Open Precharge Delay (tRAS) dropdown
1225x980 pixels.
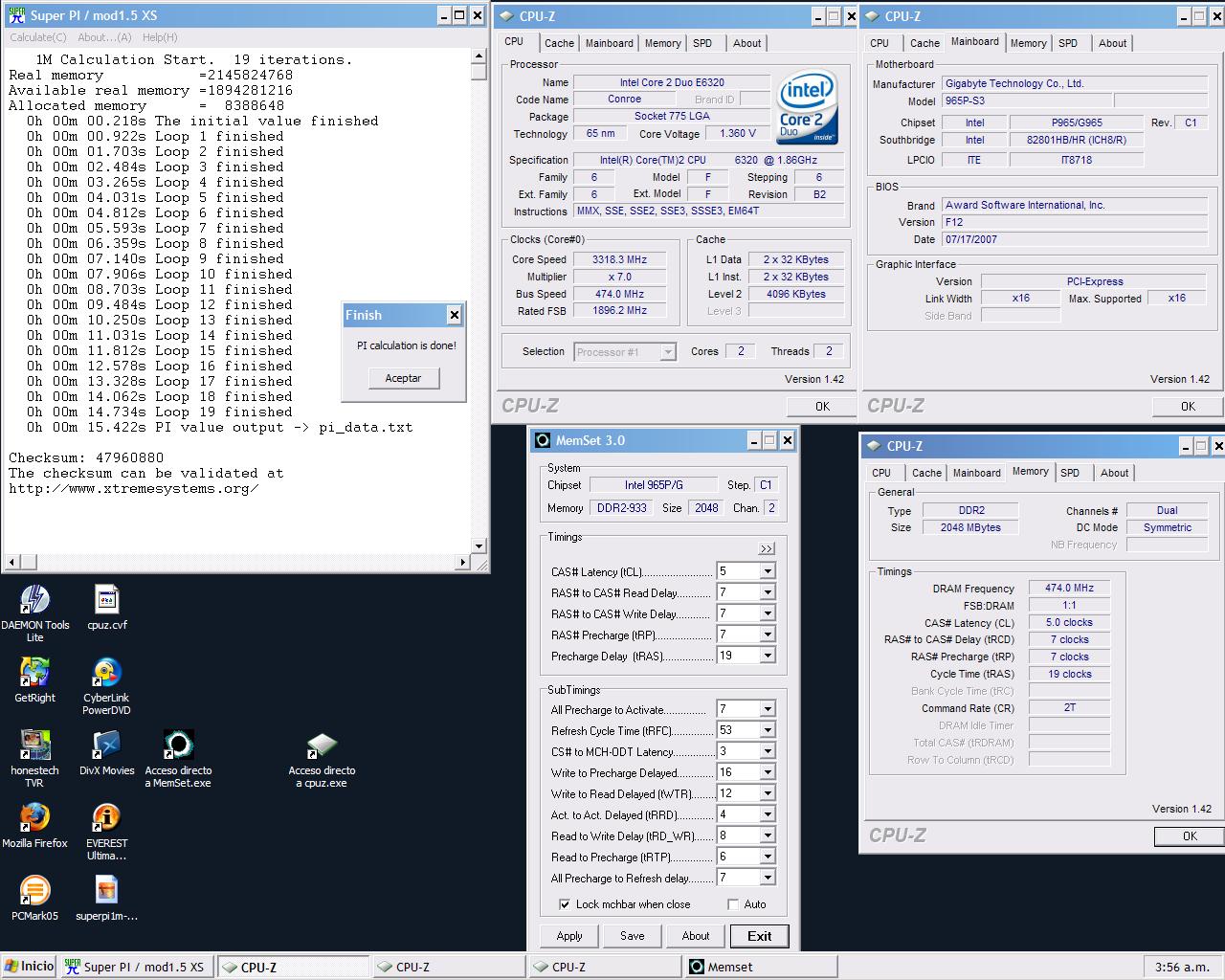[767, 656]
